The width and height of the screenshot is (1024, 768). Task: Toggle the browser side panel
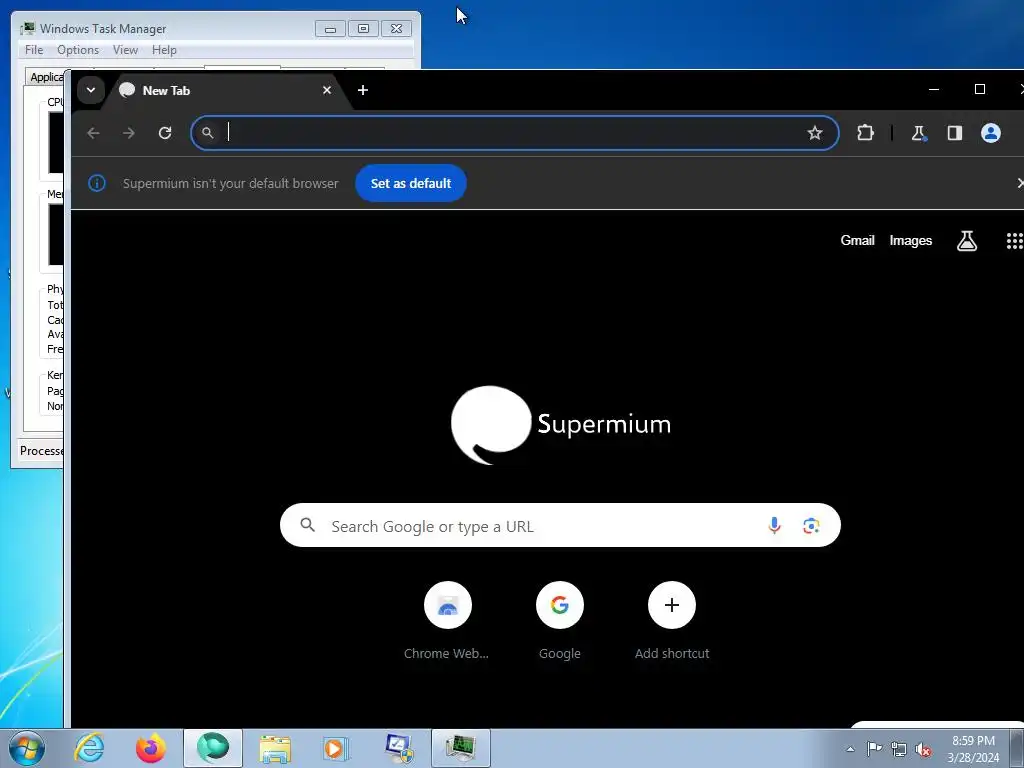(955, 133)
